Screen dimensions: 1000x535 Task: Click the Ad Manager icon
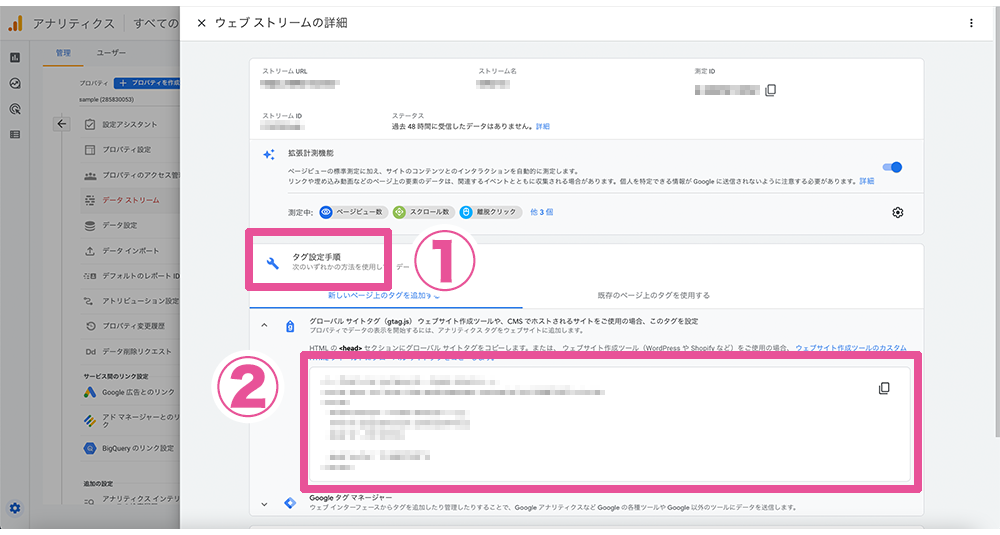coord(90,420)
